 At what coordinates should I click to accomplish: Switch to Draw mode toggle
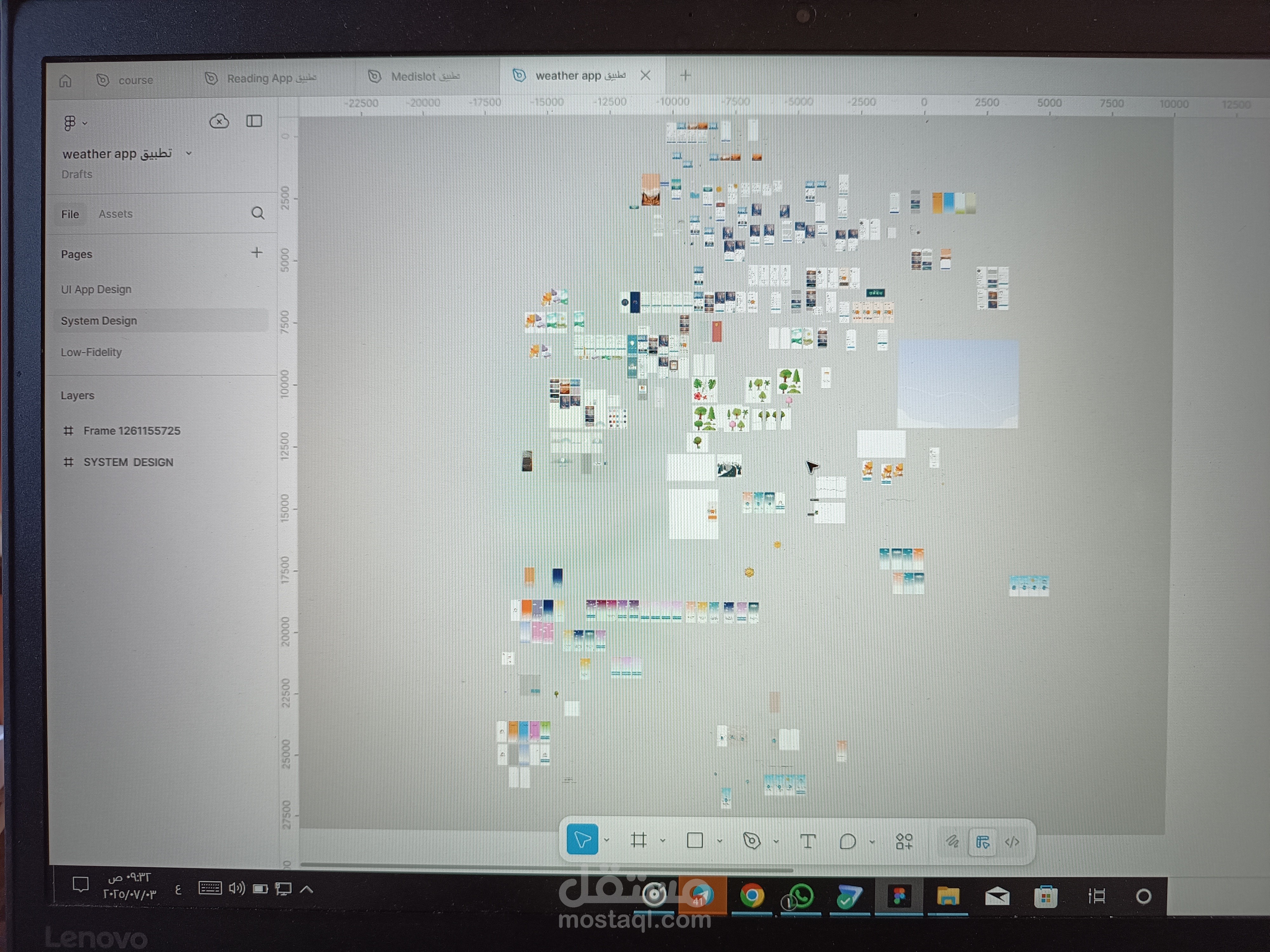[x=952, y=842]
